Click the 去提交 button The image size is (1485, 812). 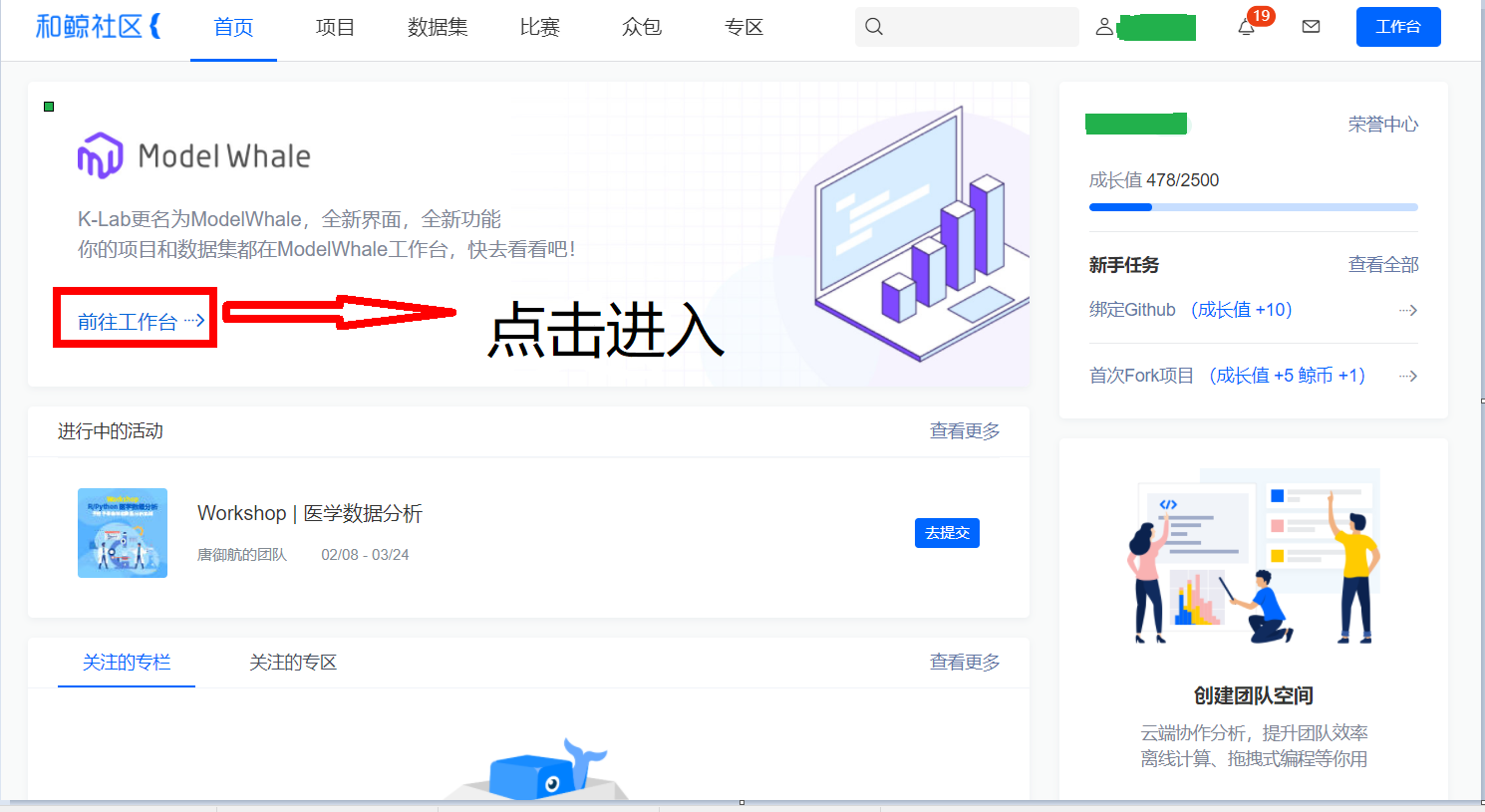pyautogui.click(x=947, y=533)
